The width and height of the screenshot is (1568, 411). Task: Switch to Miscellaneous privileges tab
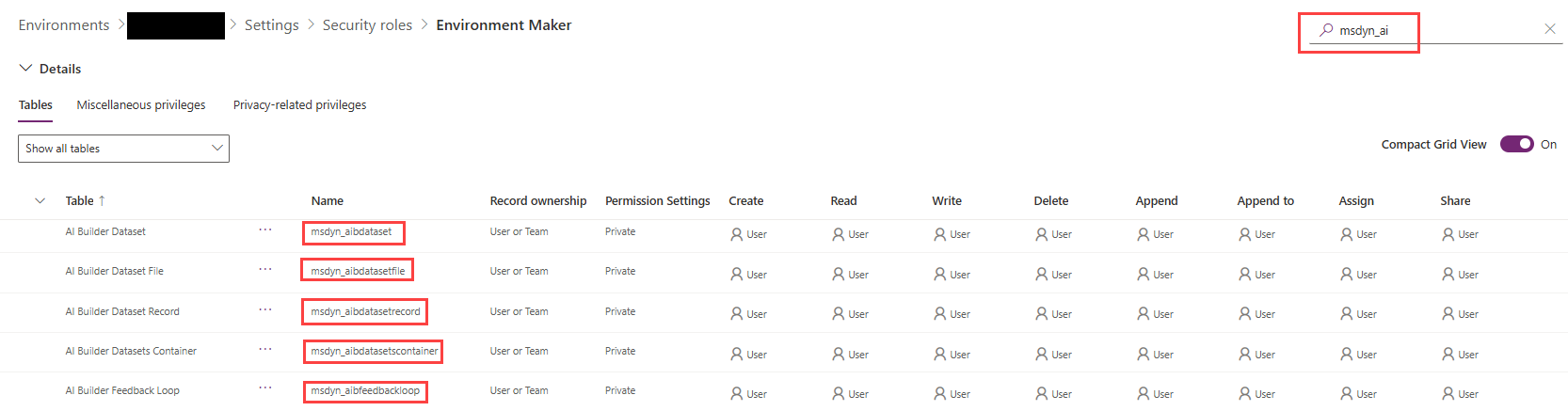[141, 105]
